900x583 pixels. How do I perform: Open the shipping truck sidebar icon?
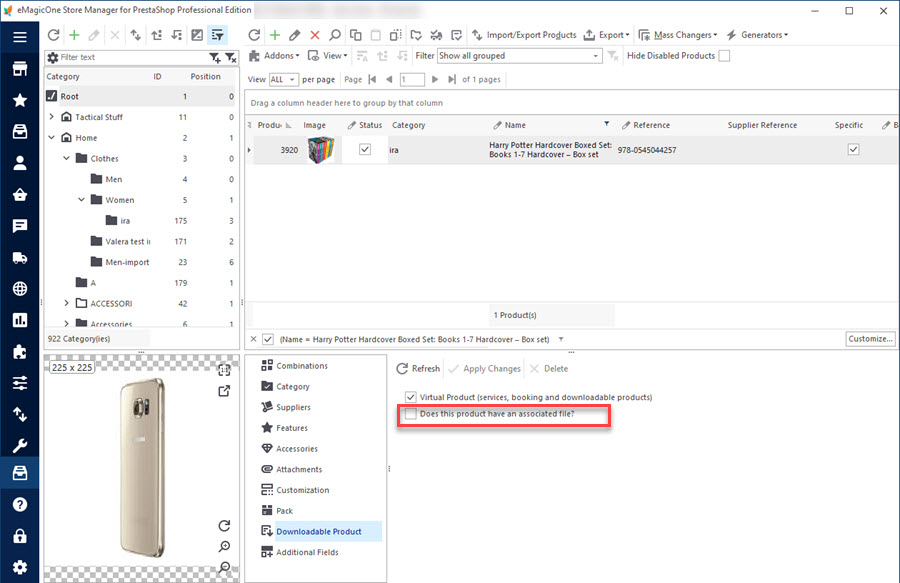[20, 258]
